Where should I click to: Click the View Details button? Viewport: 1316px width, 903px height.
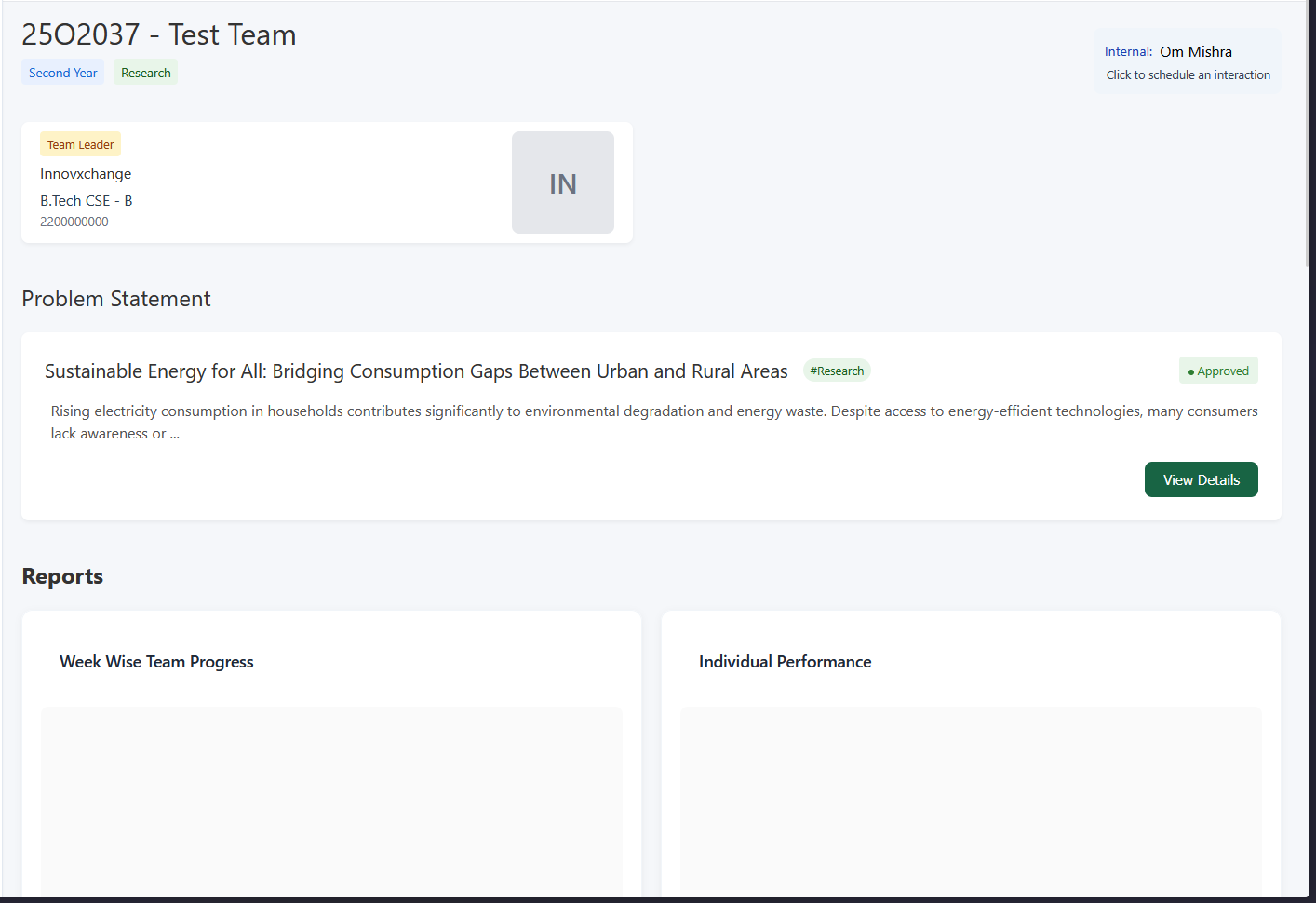[1201, 479]
